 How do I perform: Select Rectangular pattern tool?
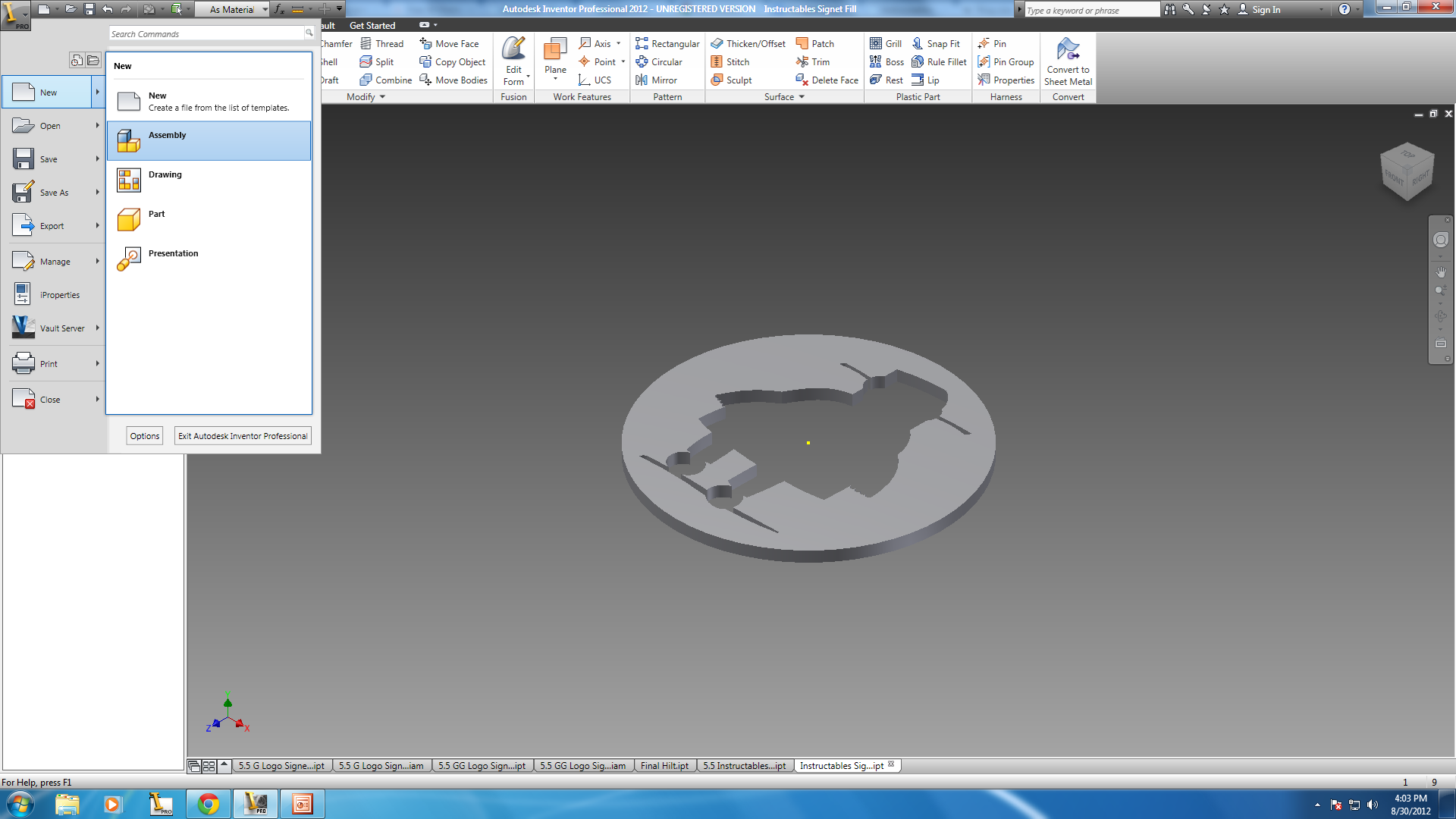click(667, 44)
